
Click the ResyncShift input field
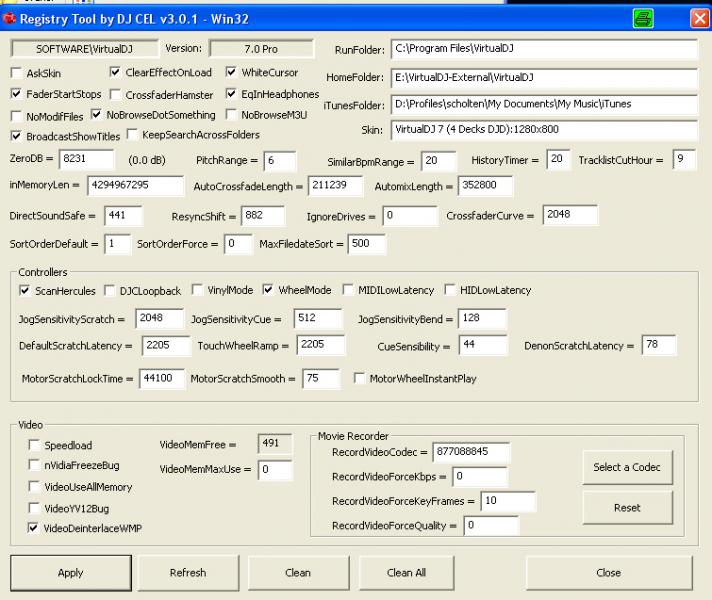(263, 215)
